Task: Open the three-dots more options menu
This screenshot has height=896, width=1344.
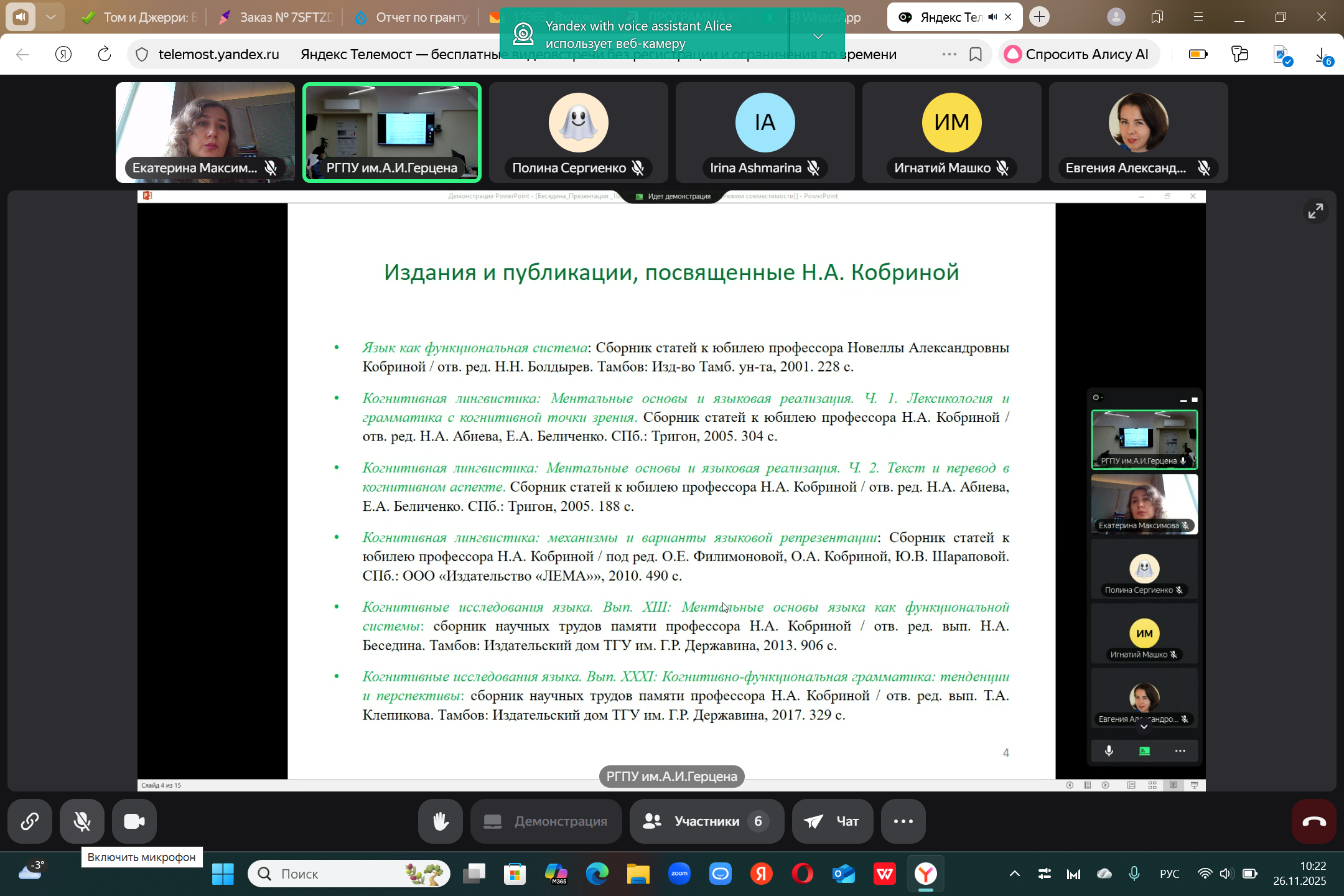Action: [903, 821]
